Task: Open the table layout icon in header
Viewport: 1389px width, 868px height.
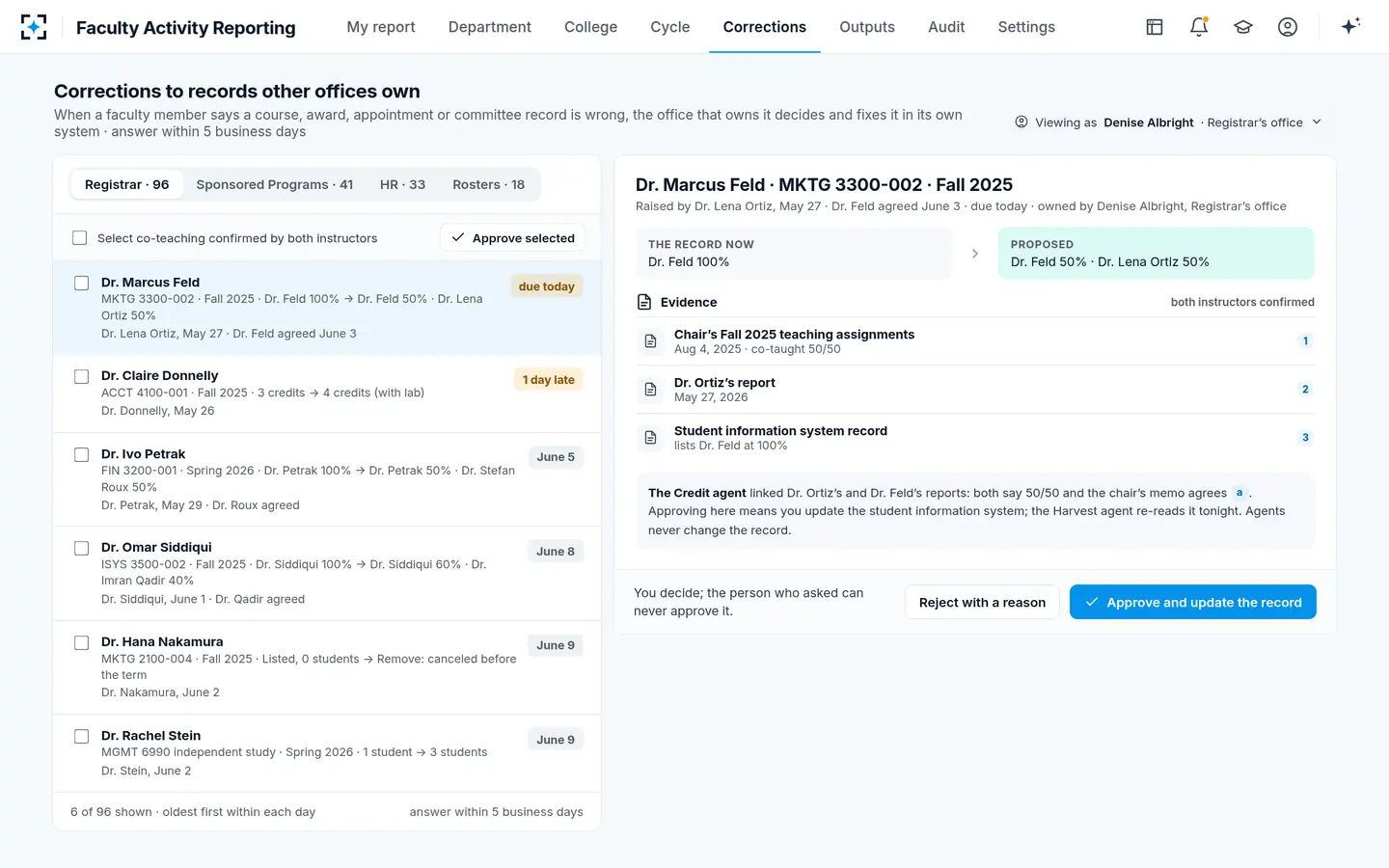Action: point(1155,27)
